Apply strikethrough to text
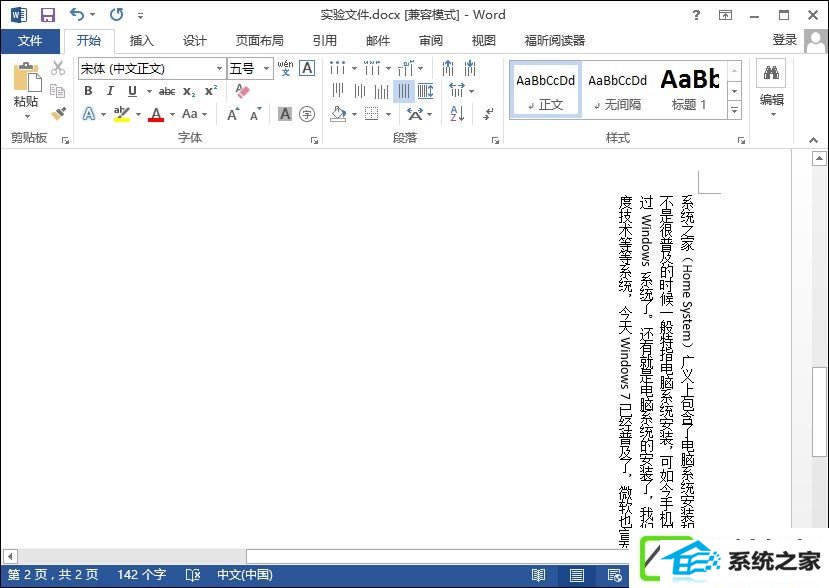 (167, 91)
